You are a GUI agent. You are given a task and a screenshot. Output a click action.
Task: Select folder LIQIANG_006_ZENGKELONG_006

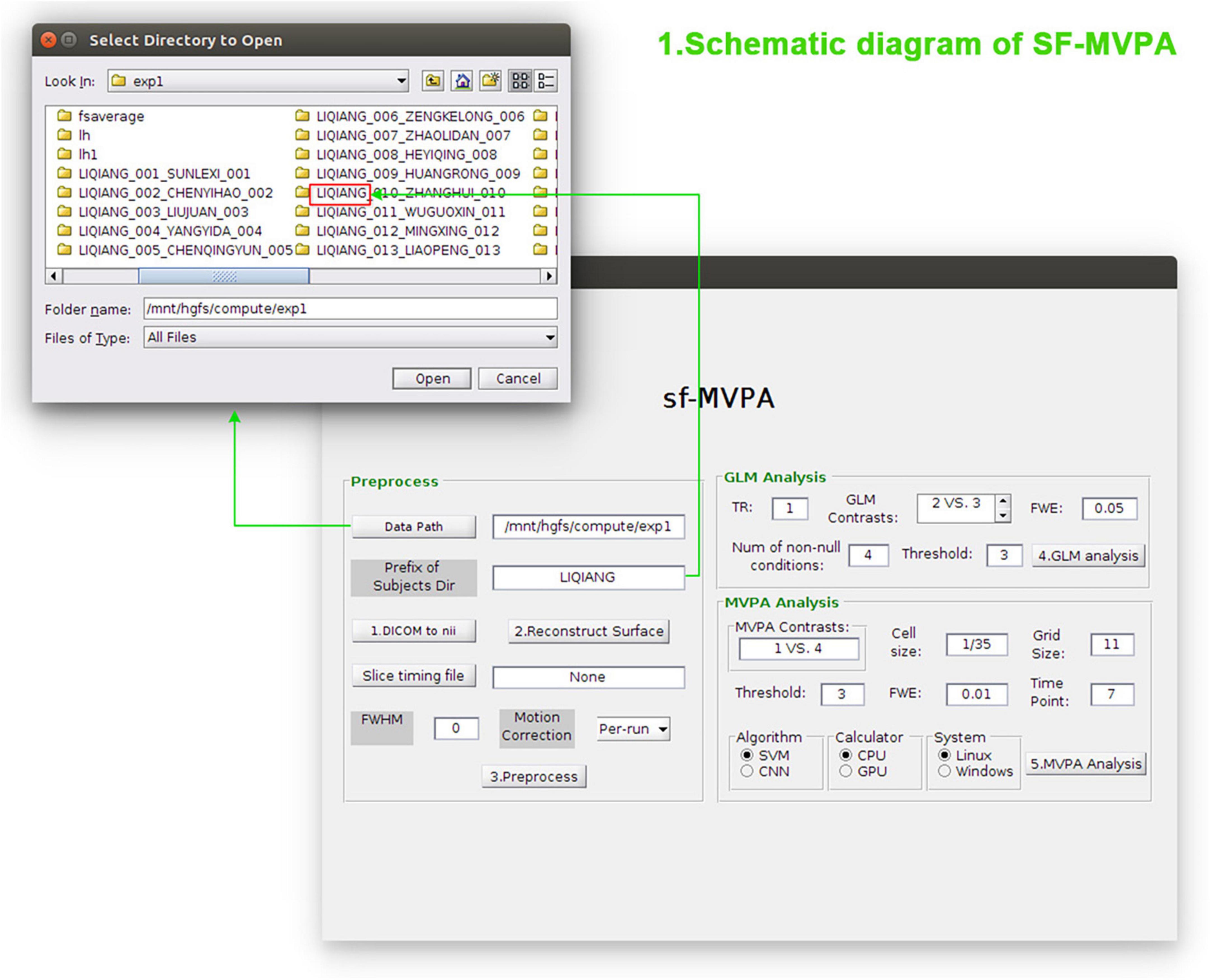(x=410, y=116)
